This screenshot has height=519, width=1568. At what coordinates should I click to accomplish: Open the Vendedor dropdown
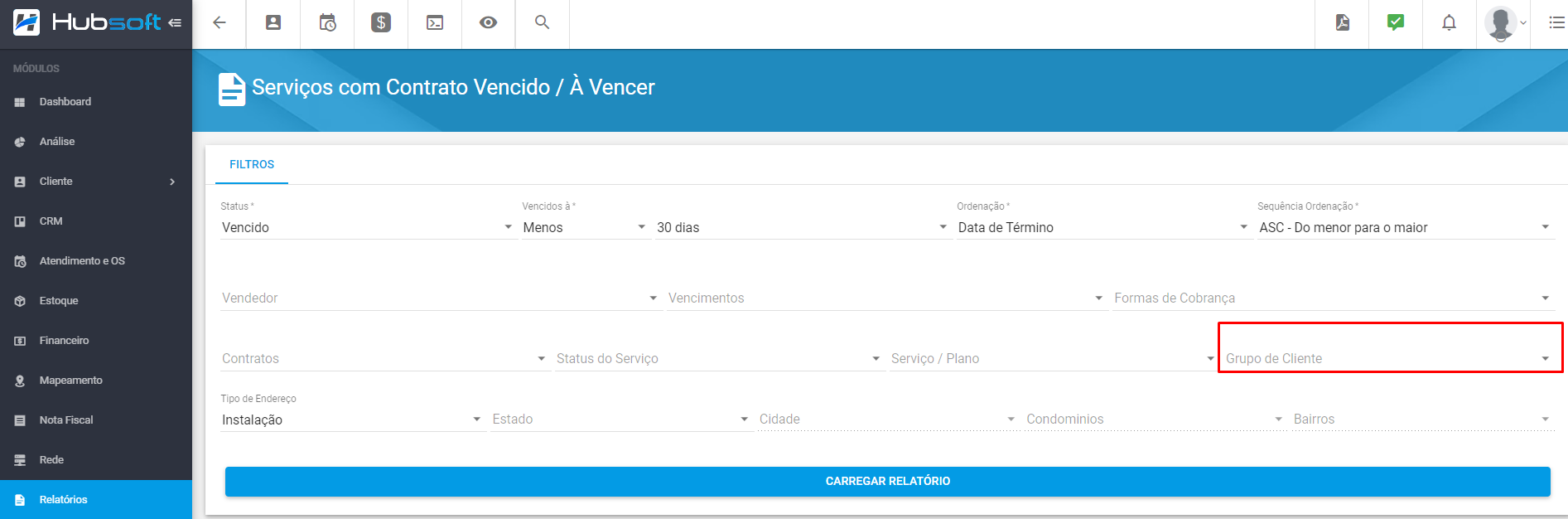tap(440, 298)
